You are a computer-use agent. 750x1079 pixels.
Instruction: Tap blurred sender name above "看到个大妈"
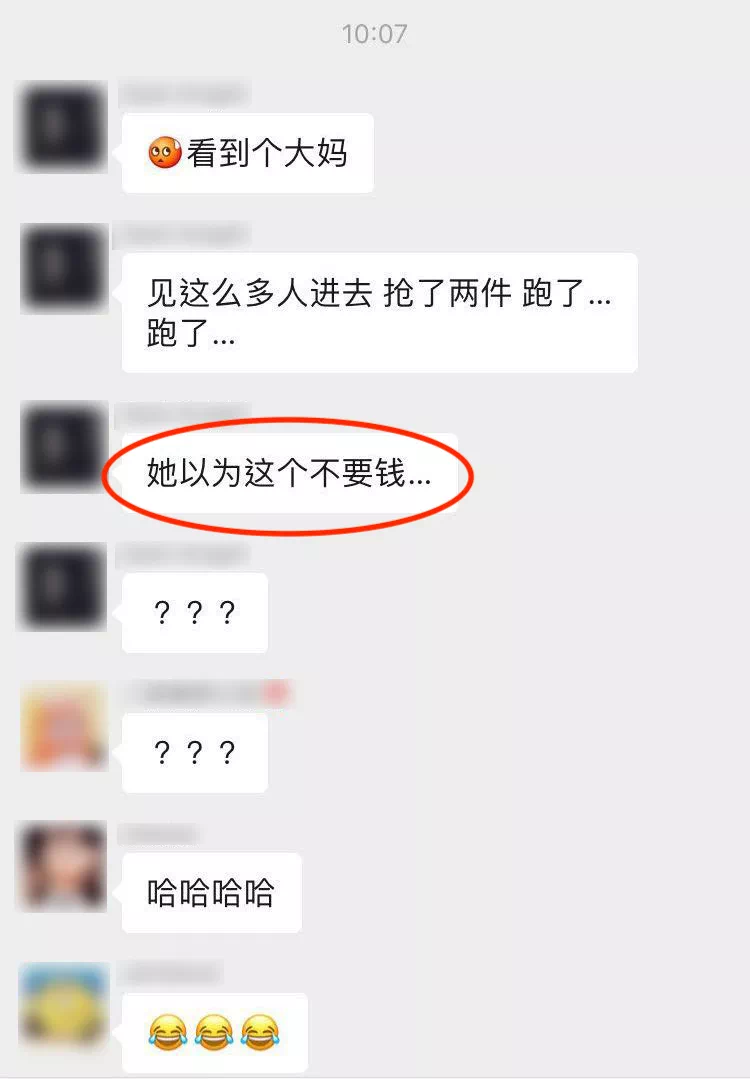coord(184,94)
